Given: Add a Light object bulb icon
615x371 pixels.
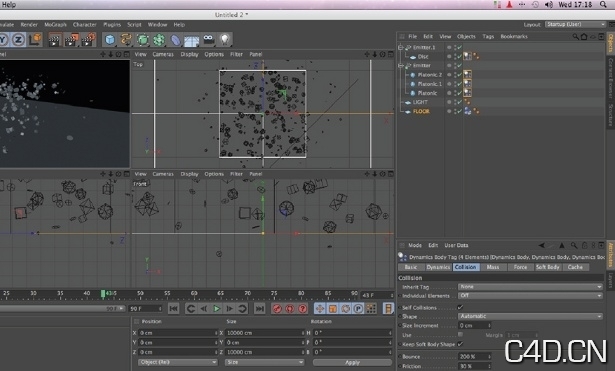Looking at the screenshot, I should click(x=224, y=39).
